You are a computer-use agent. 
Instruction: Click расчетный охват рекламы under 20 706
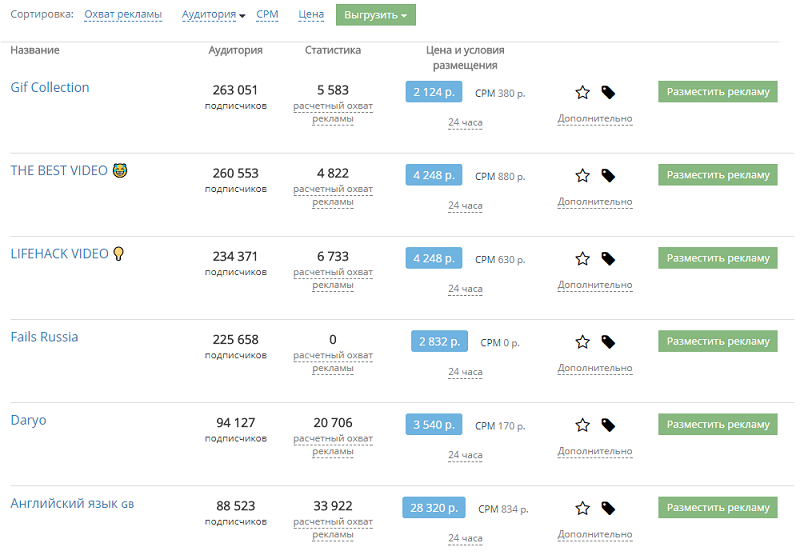333,445
